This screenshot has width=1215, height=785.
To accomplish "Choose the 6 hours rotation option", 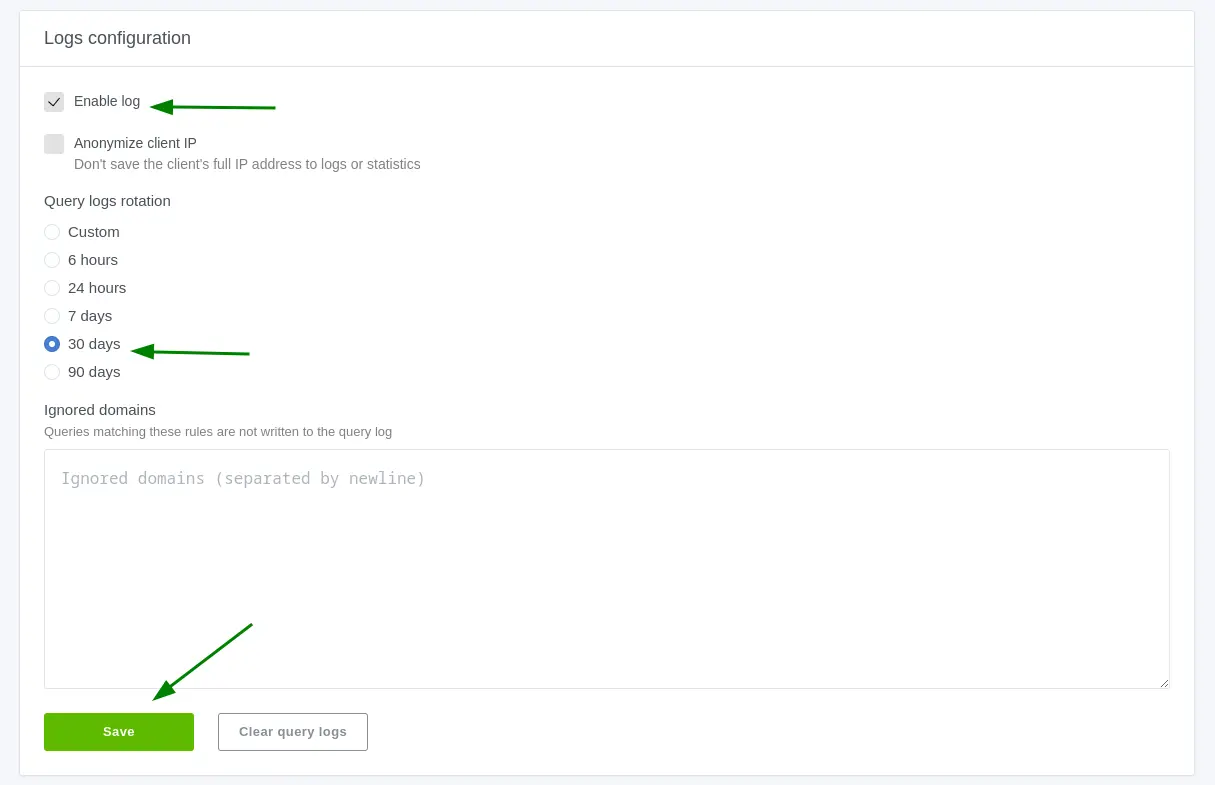I will pos(52,260).
